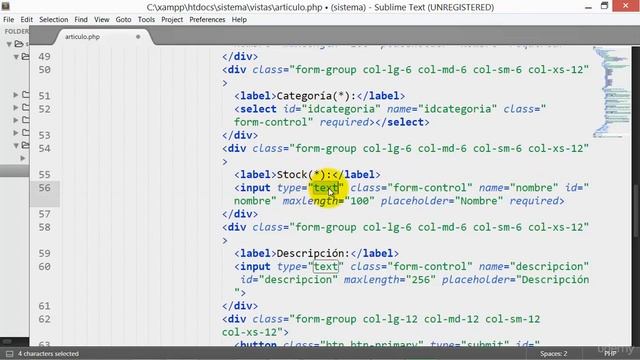Click the editor vertical scrollbar
The width and height of the screenshot is (640, 360).
636,210
